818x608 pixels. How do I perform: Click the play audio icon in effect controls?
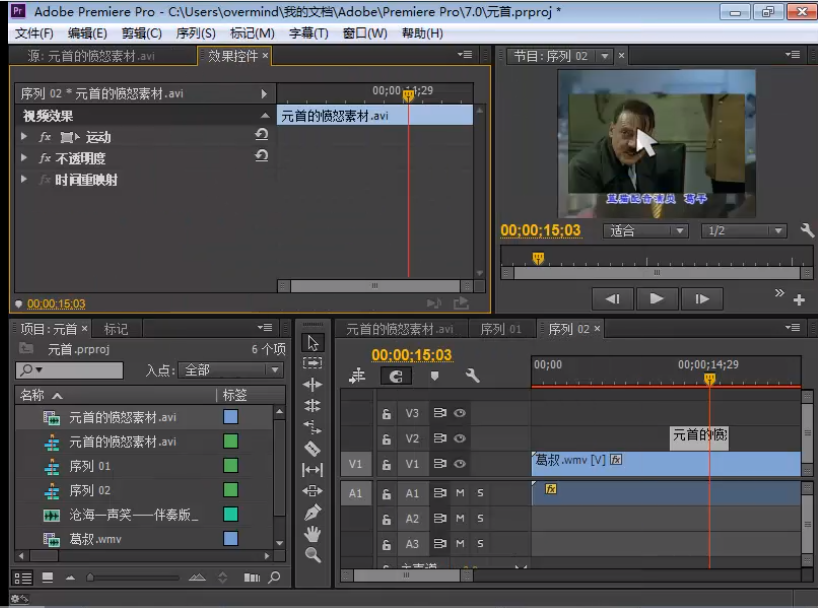(434, 303)
